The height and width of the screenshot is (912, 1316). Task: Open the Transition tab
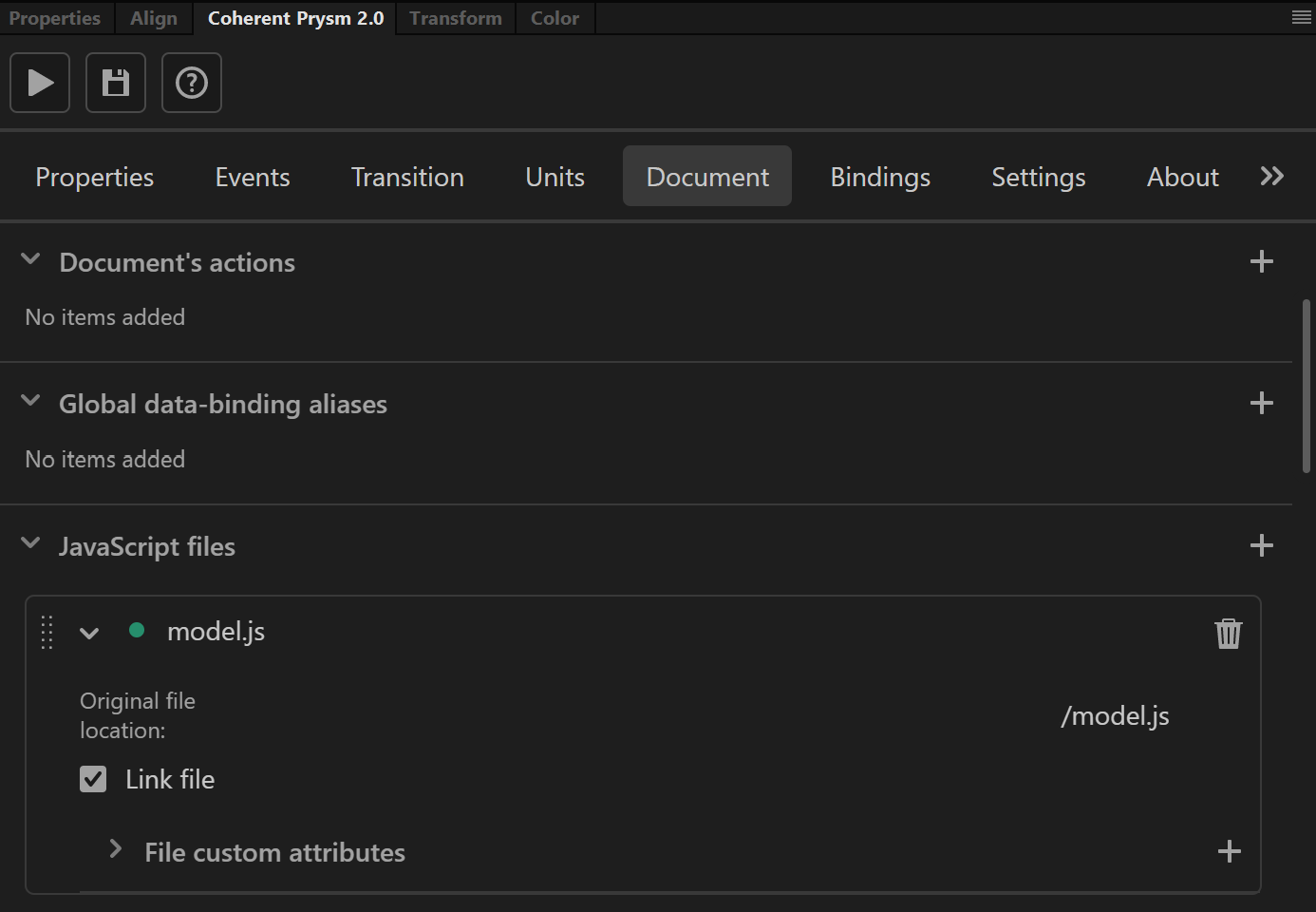408,177
